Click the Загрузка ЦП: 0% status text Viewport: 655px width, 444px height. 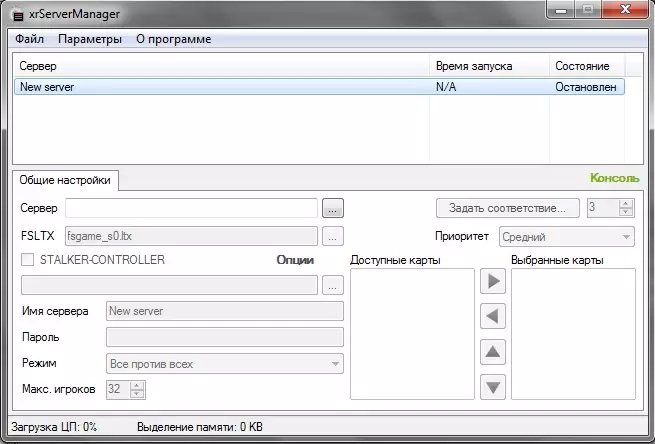point(54,427)
